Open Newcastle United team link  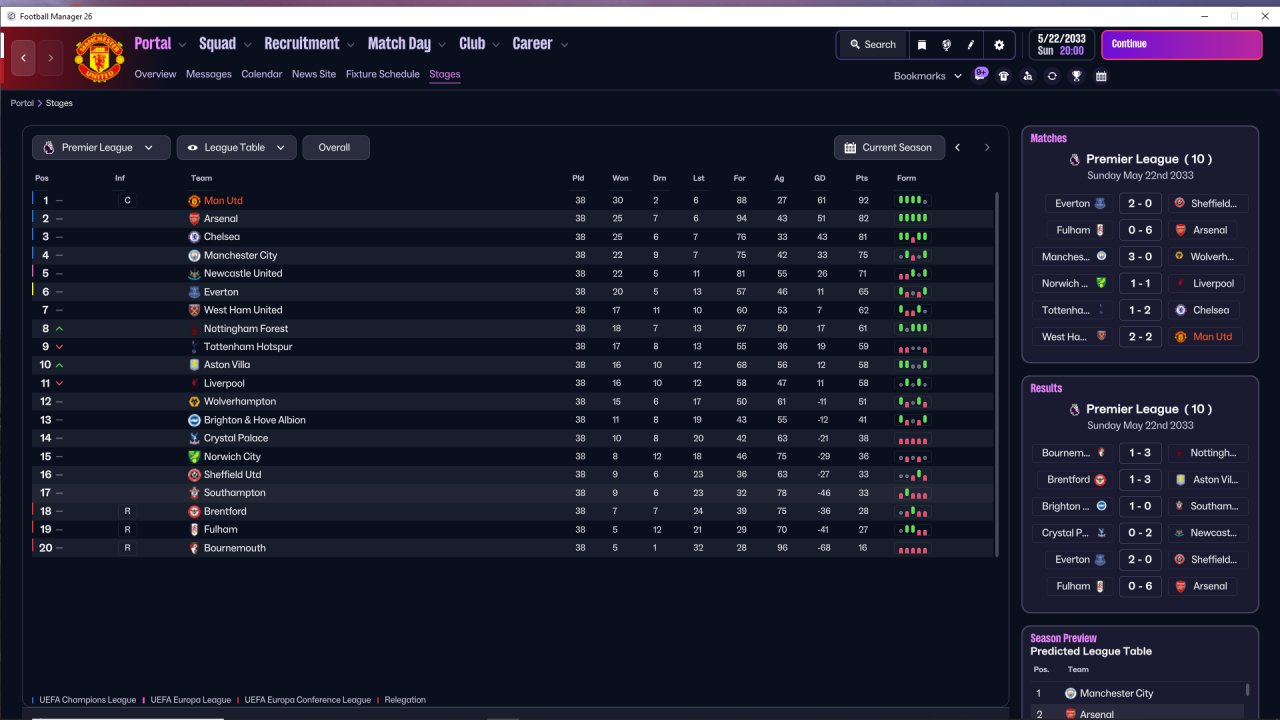click(x=243, y=274)
